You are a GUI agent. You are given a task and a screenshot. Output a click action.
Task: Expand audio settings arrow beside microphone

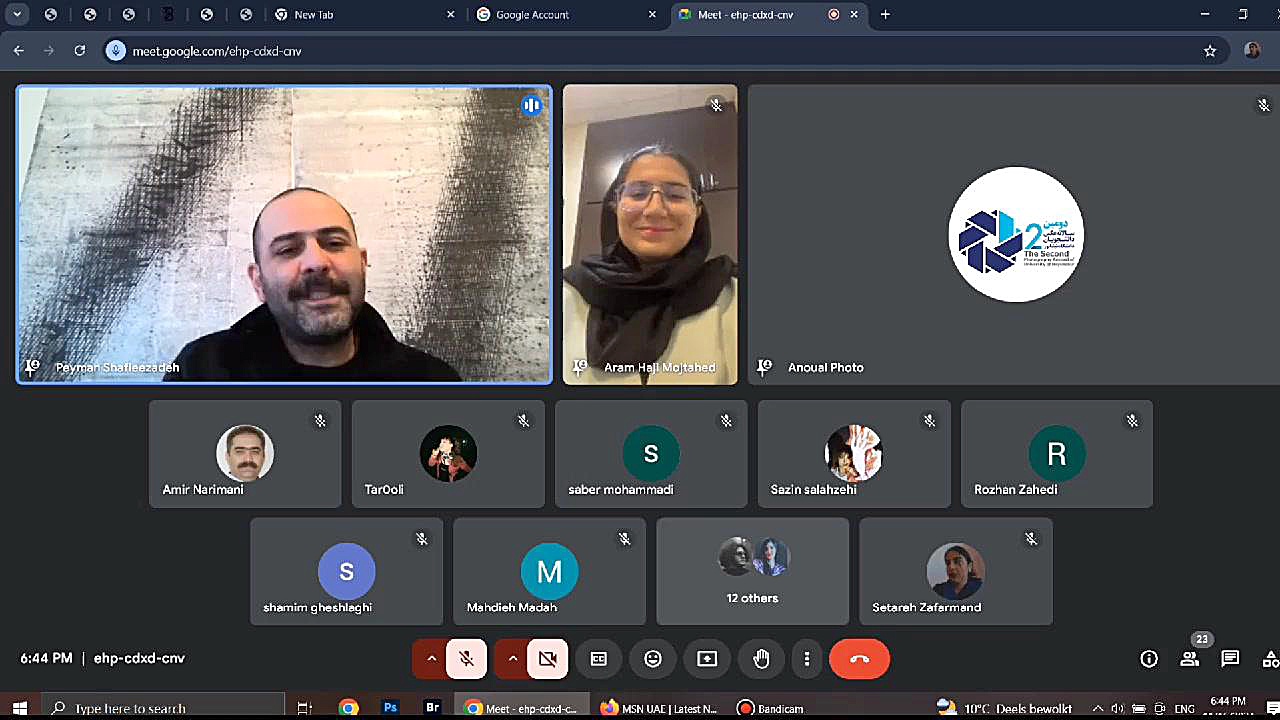[431, 659]
